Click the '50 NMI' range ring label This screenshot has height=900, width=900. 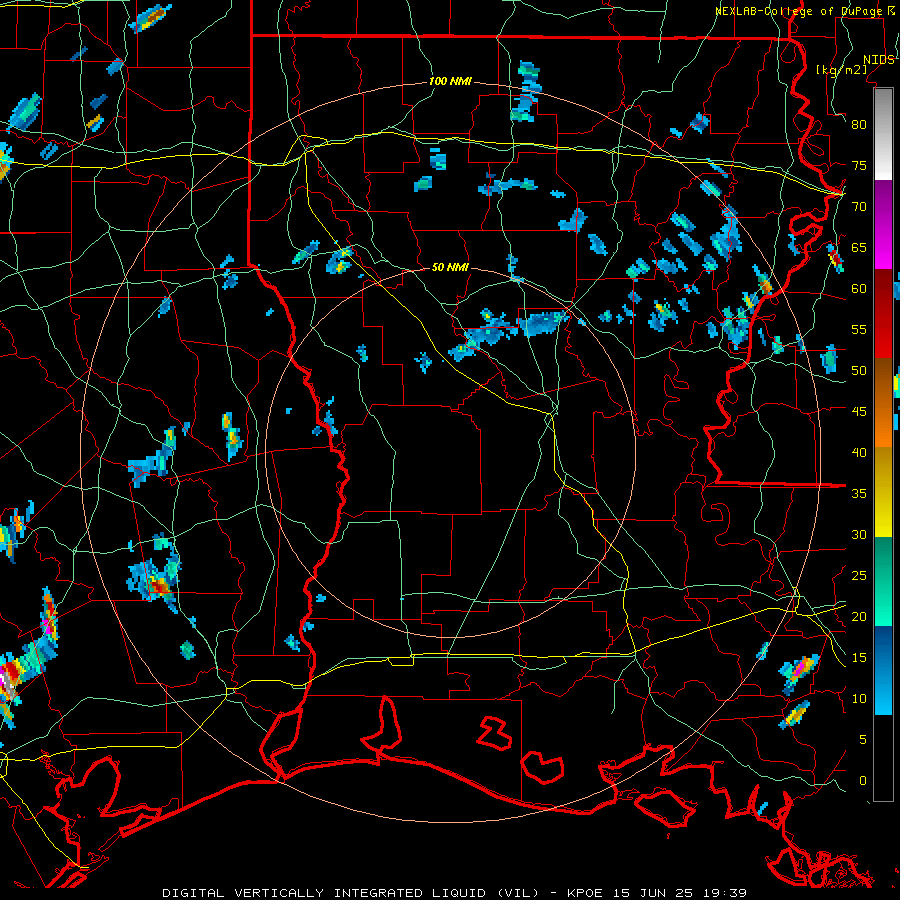coord(450,267)
